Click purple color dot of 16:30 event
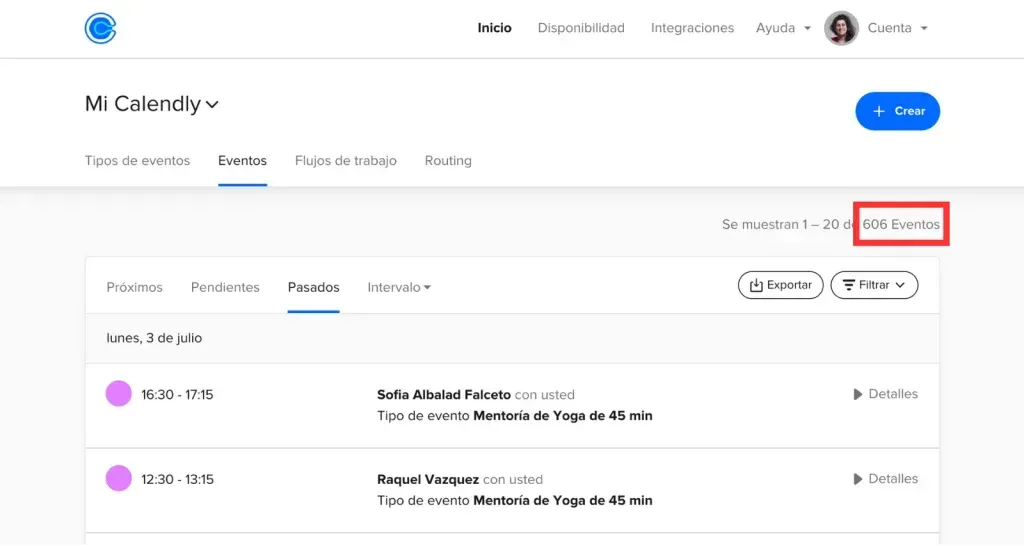This screenshot has width=1024, height=546. pyautogui.click(x=119, y=394)
